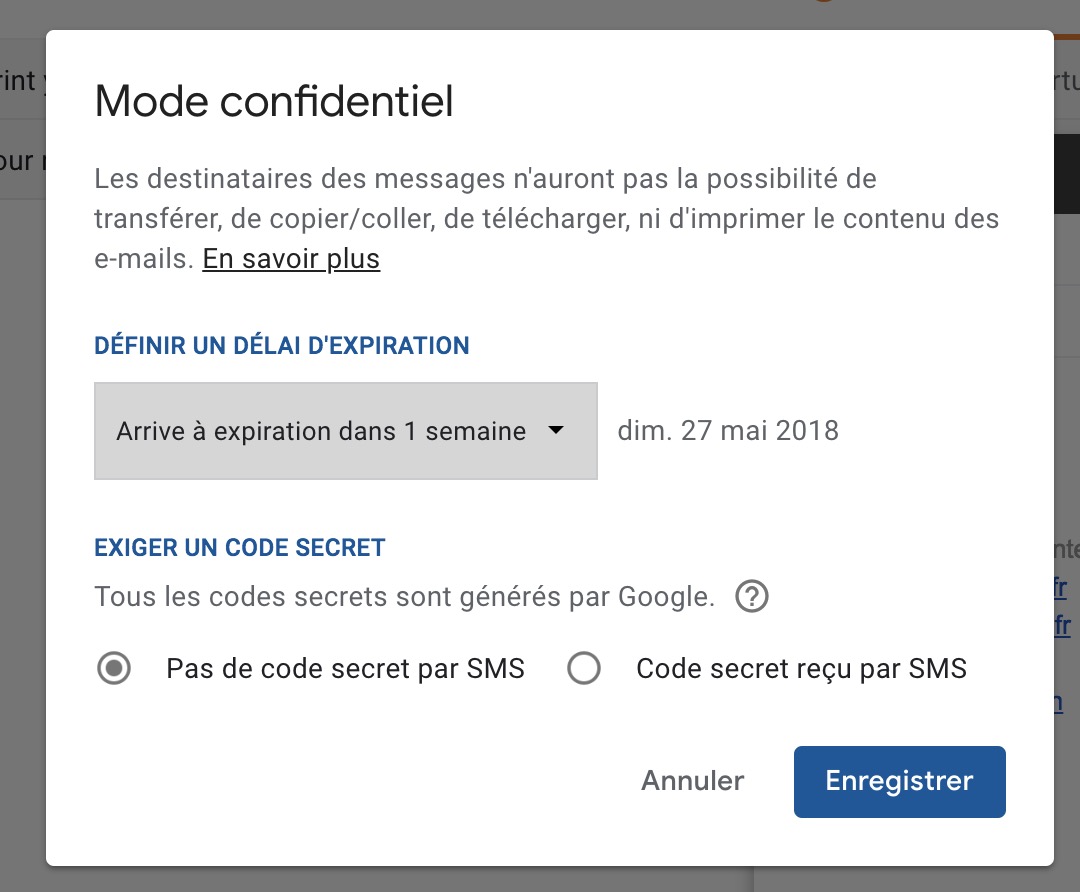Click the 'EXIGER UN CODE SECRET' heading
This screenshot has width=1080, height=892.
pos(239,548)
